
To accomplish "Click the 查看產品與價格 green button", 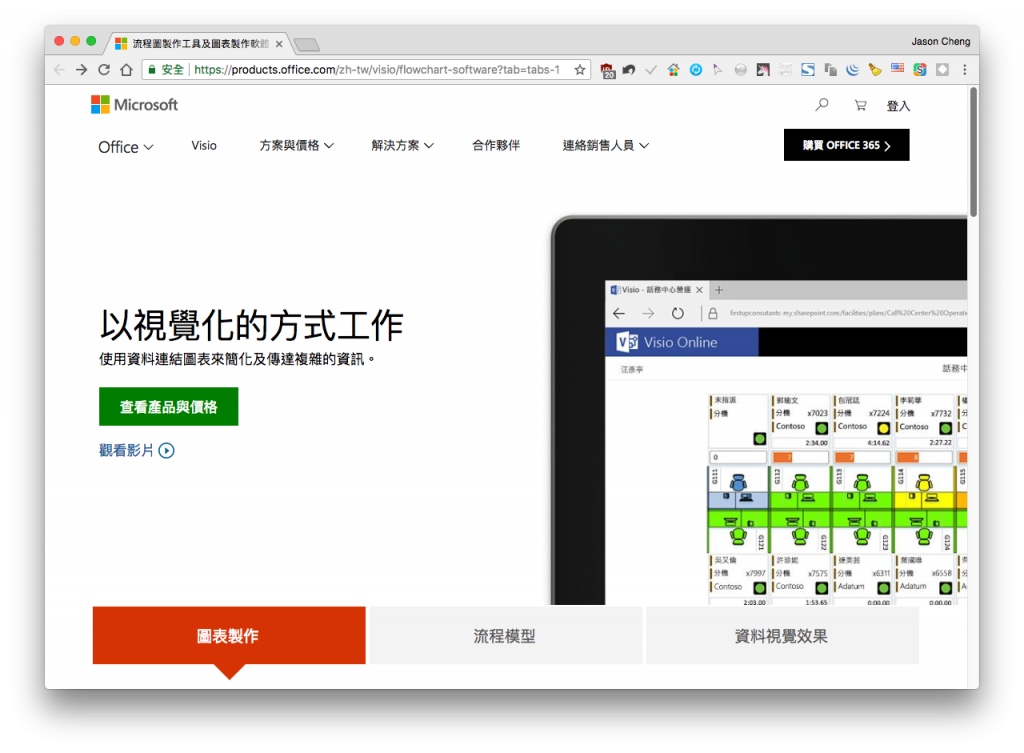I will (x=168, y=407).
